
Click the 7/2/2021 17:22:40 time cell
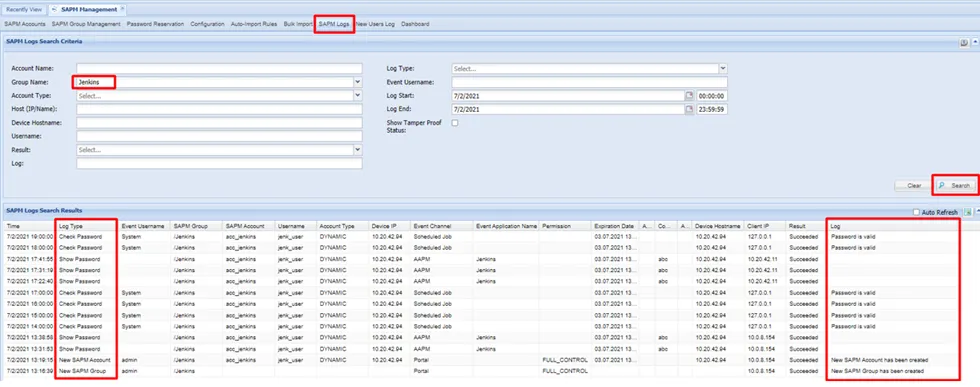(x=30, y=281)
